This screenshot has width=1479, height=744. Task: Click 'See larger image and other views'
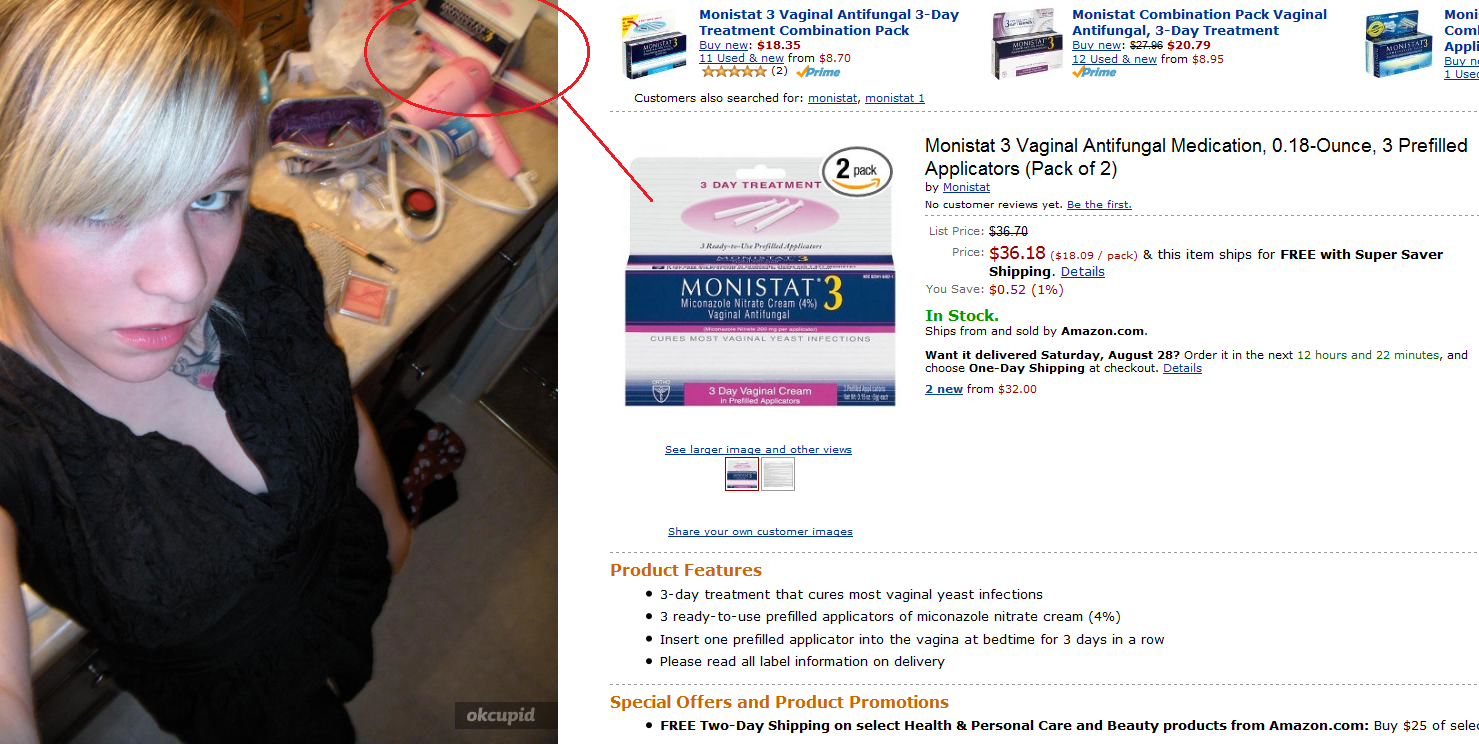coord(758,450)
